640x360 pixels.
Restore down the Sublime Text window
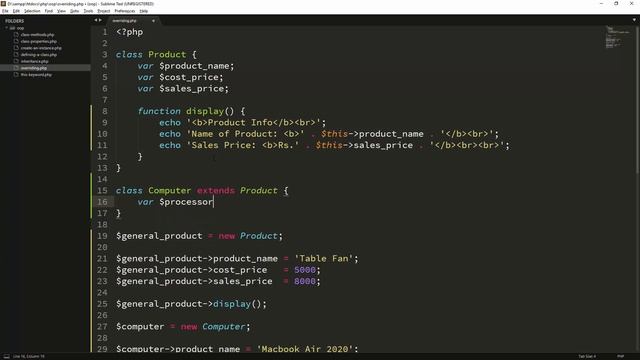click(x=616, y=4)
